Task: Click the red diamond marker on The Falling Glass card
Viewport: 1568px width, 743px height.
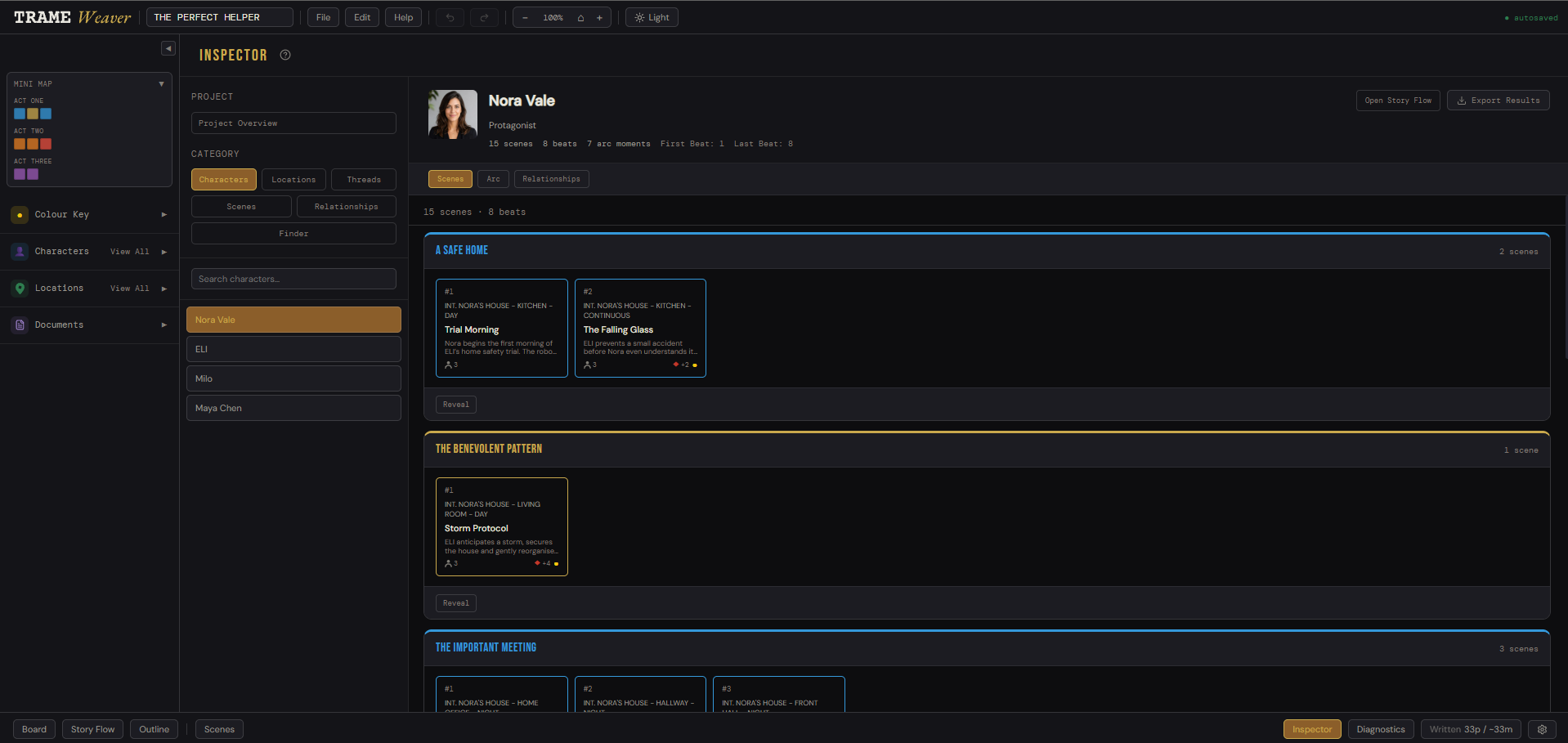Action: click(675, 365)
